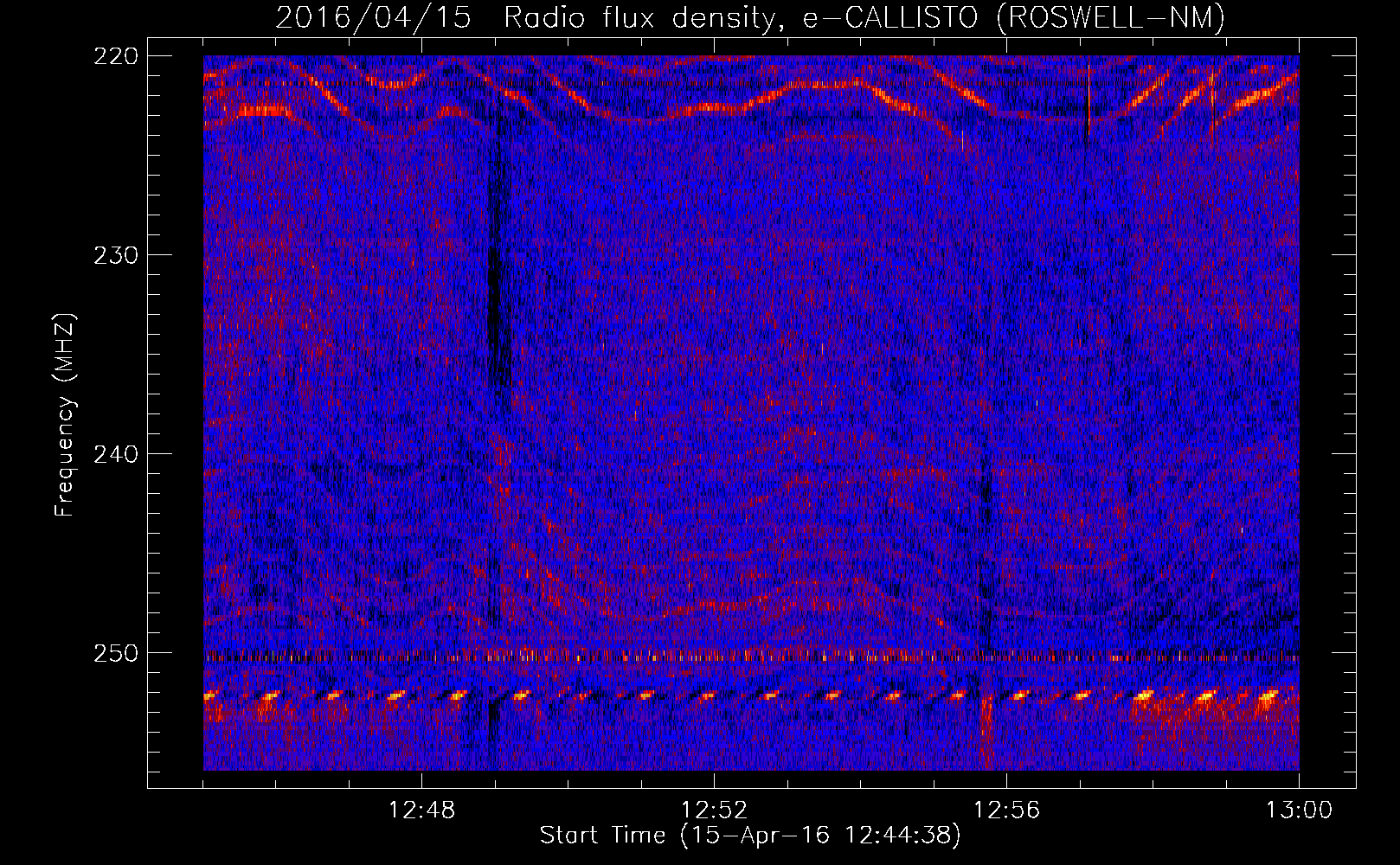Viewport: 1400px width, 865px height.
Task: Click the 12:56 time axis label
Action: tap(1006, 811)
